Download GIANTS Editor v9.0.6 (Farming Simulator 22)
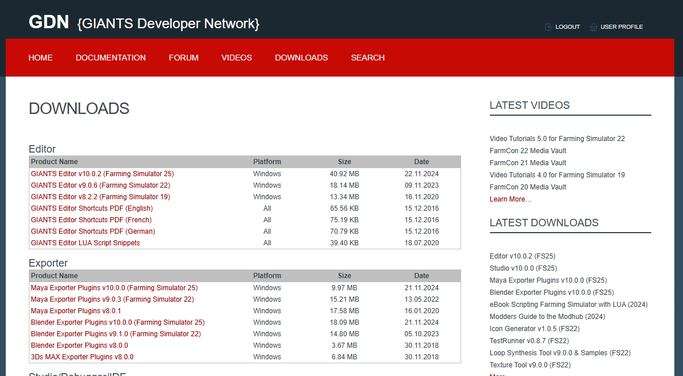This screenshot has height=376, width=683. [x=101, y=185]
